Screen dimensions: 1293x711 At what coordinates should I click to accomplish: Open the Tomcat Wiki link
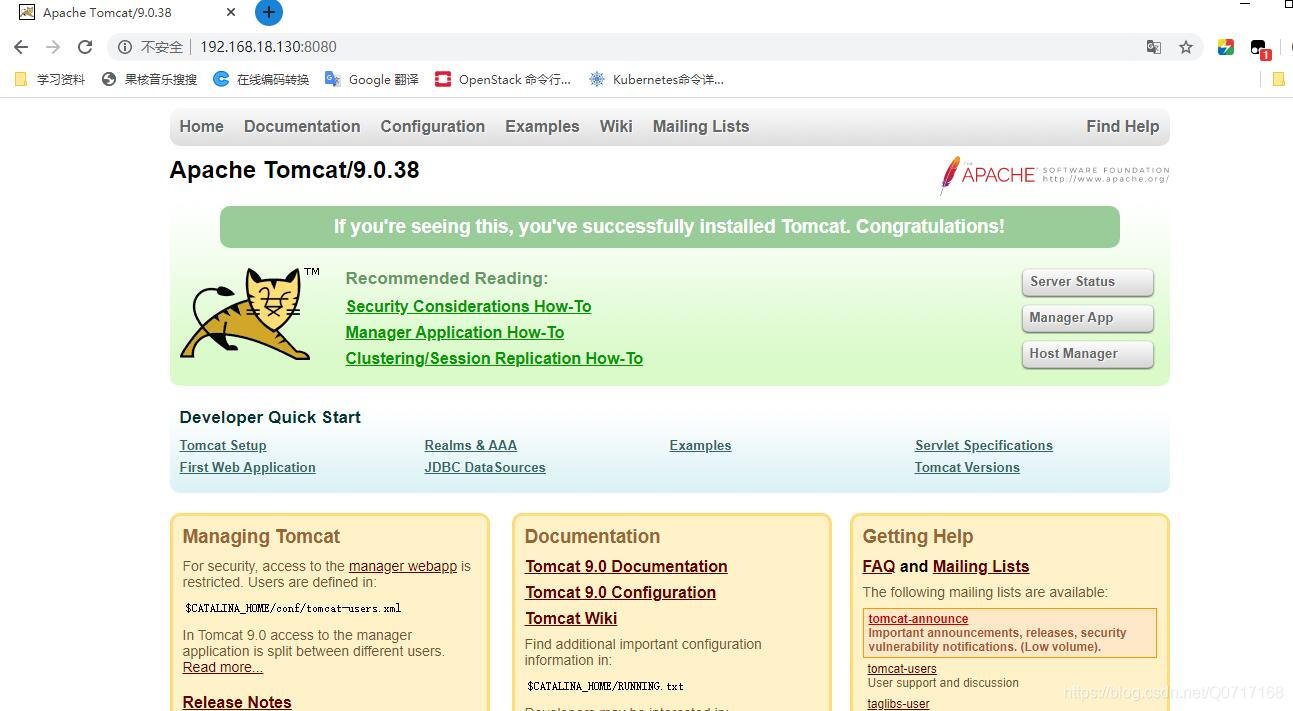(571, 618)
